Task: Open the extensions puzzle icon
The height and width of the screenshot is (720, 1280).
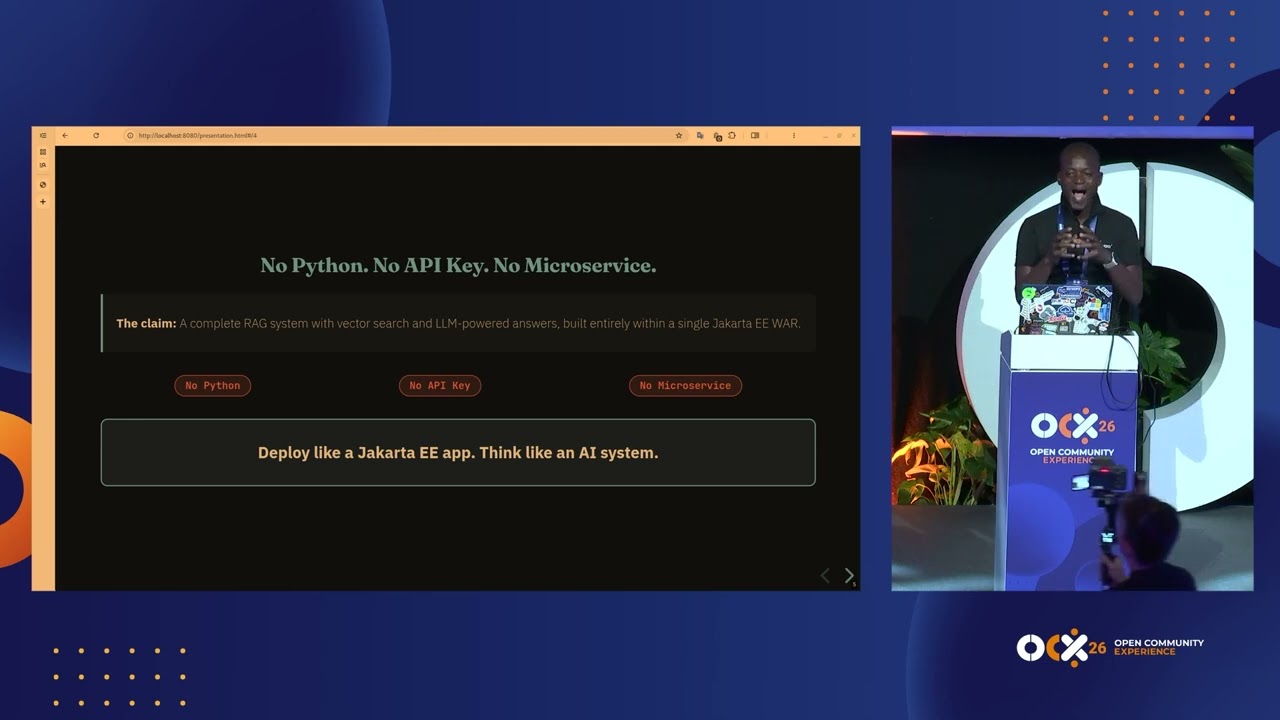Action: click(732, 135)
